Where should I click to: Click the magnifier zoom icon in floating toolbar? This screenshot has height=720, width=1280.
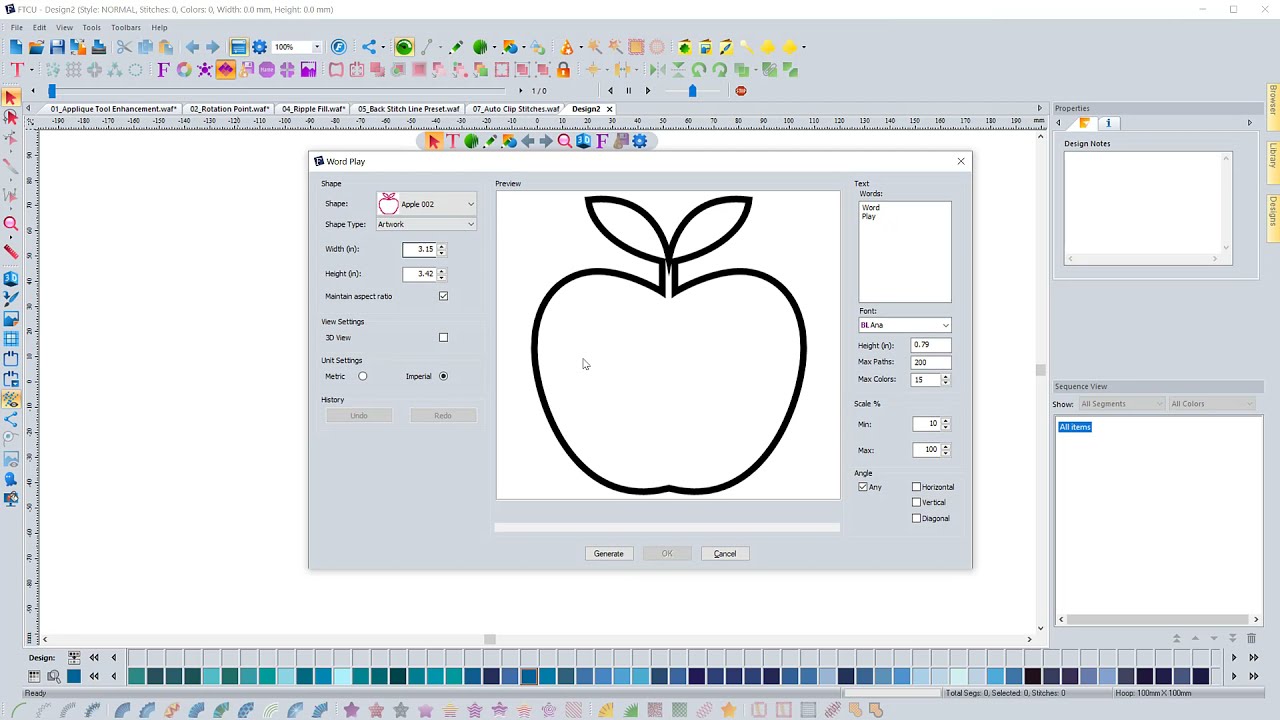565,142
